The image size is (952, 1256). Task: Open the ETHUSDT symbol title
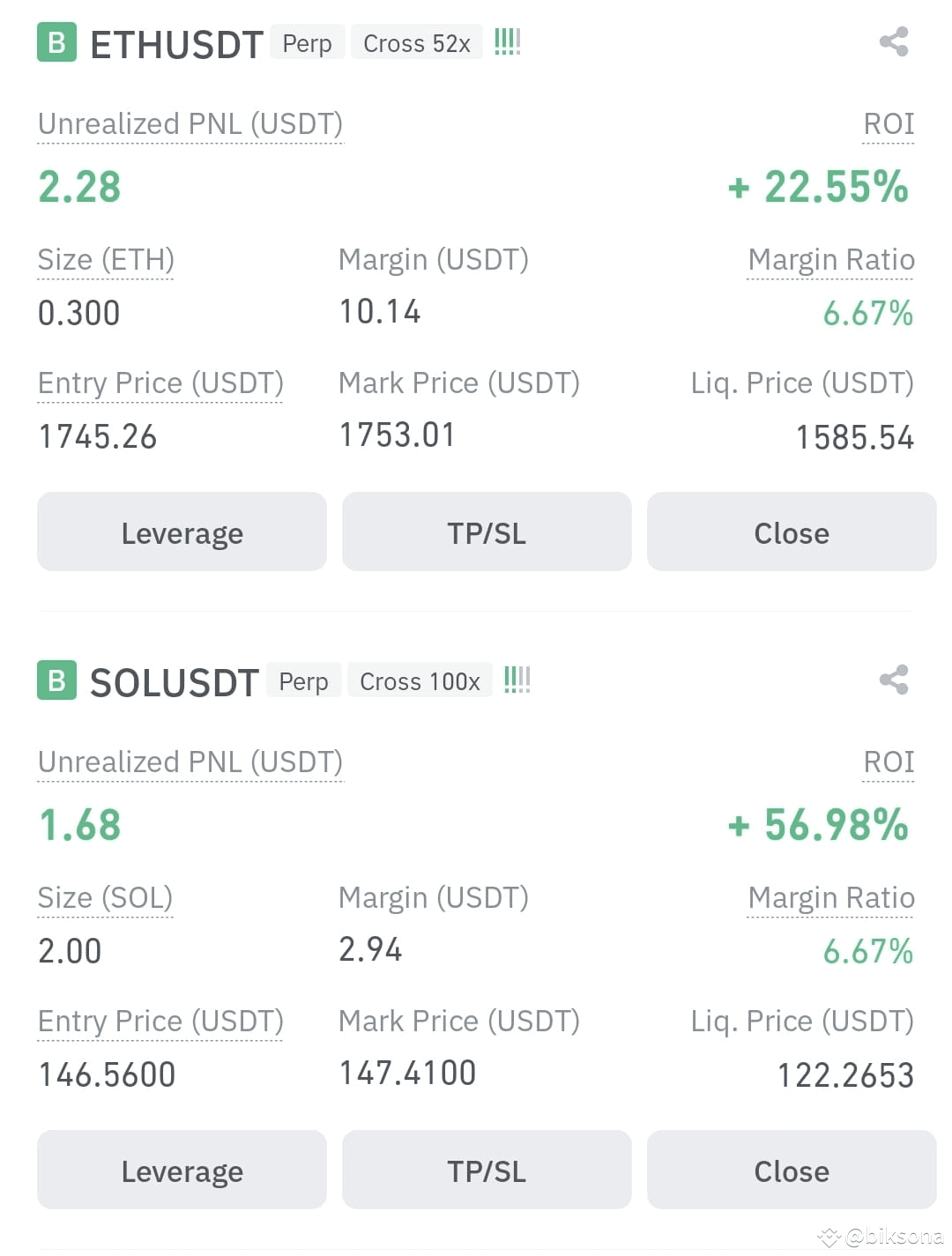176,44
